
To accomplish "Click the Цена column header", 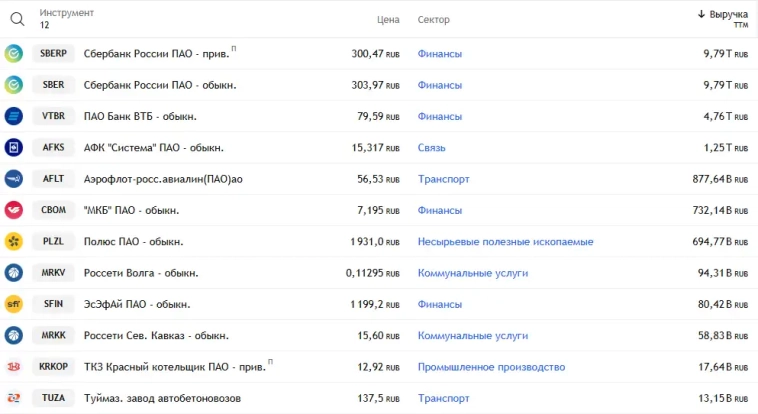I will click(388, 20).
